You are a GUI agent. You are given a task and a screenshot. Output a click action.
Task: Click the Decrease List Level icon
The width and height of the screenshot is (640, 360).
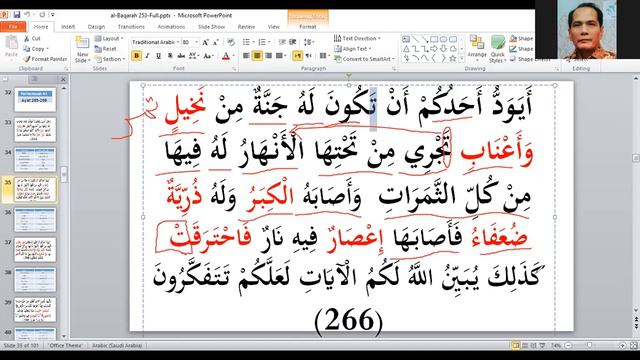(x=282, y=42)
